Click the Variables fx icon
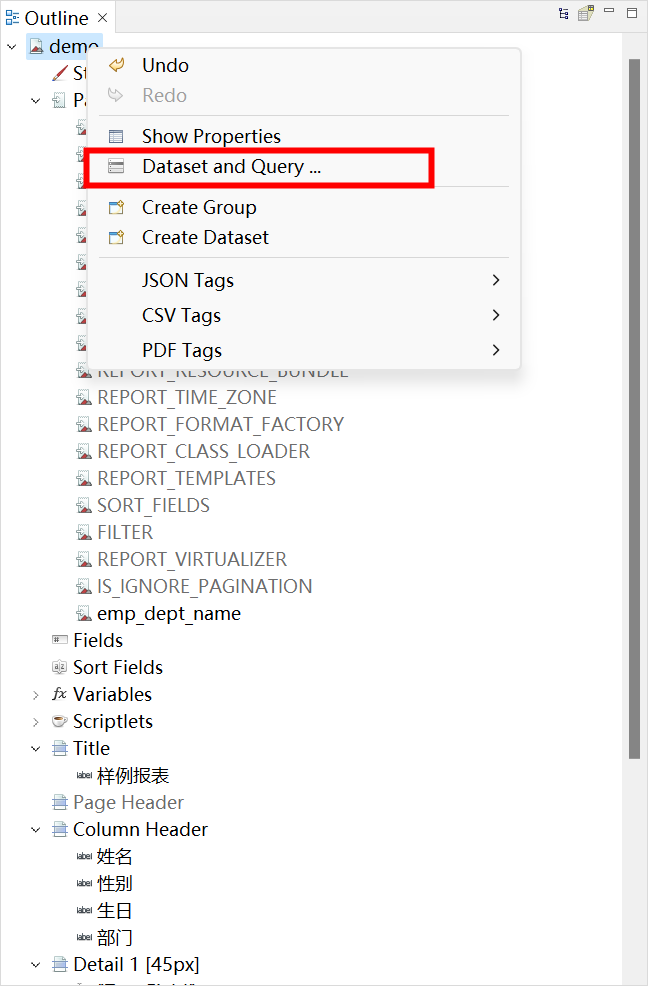 click(59, 695)
